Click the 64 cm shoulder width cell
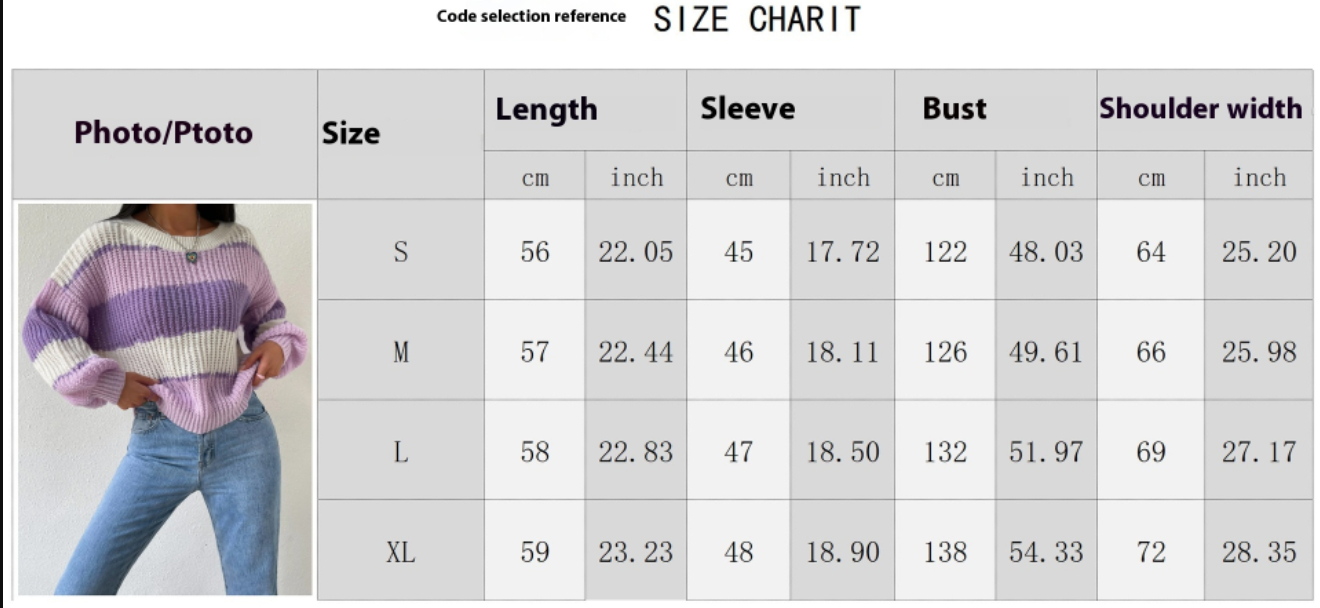This screenshot has width=1320, height=608. click(x=1151, y=251)
